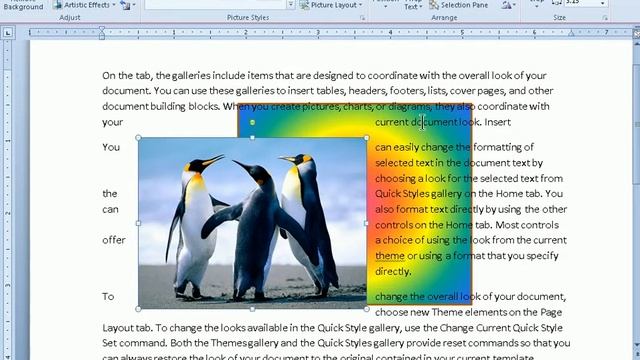Select the penguins picture
The width and height of the screenshot is (640, 360).
252,223
